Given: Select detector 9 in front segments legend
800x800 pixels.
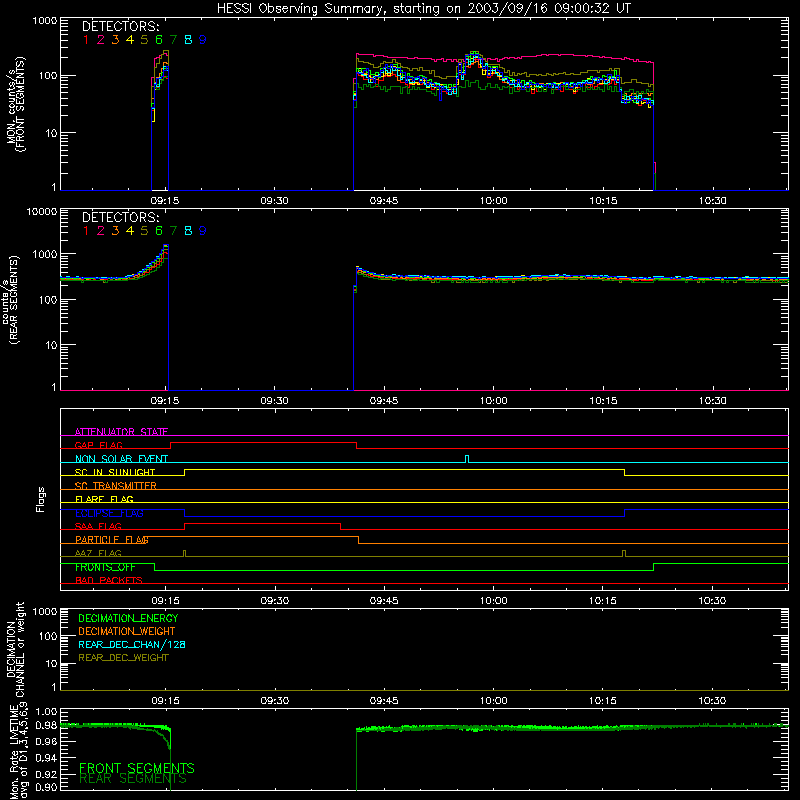Looking at the screenshot, I should point(203,40).
